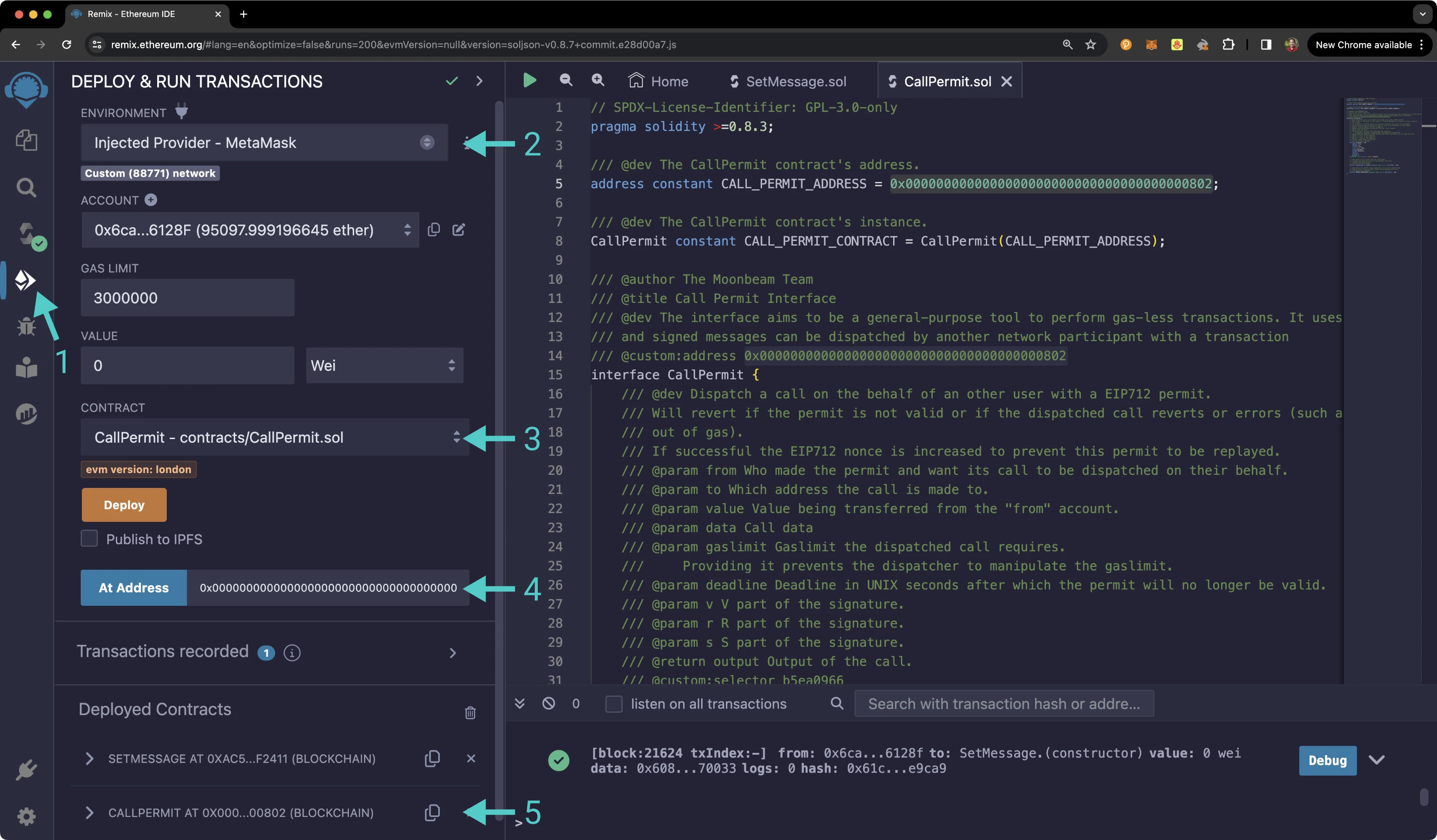Open the MetaMask fox extension icon
The image size is (1437, 840).
click(x=1151, y=44)
